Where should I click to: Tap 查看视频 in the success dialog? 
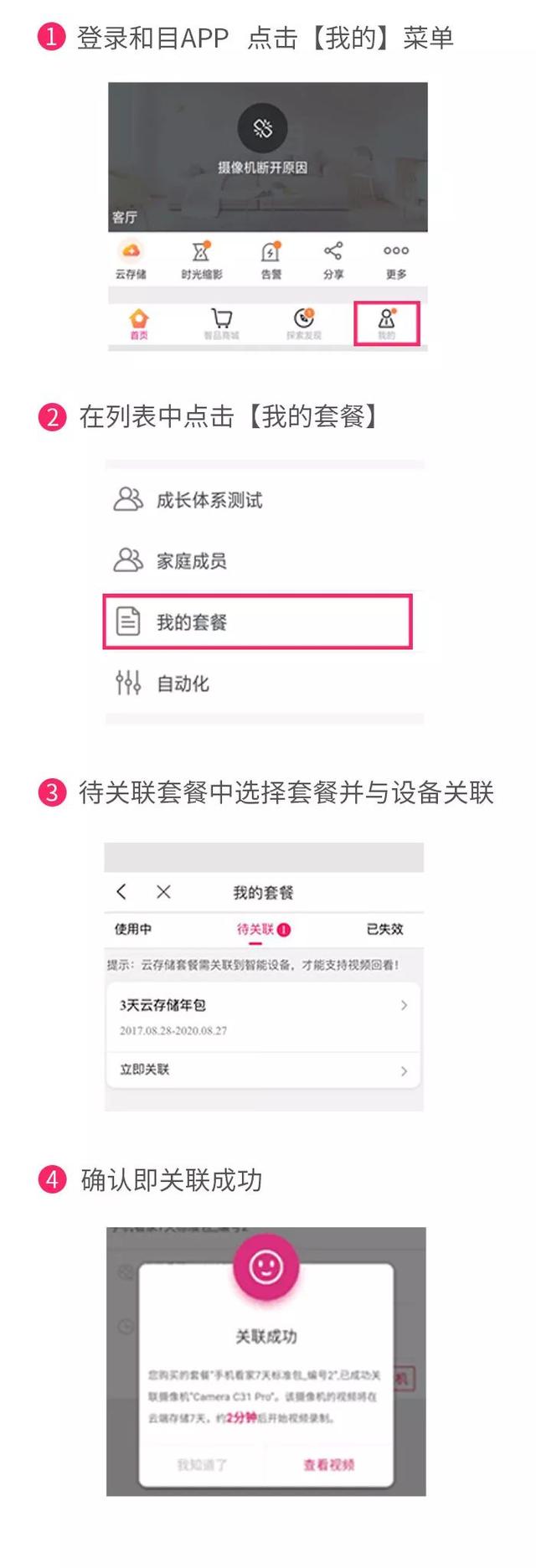(x=329, y=1464)
